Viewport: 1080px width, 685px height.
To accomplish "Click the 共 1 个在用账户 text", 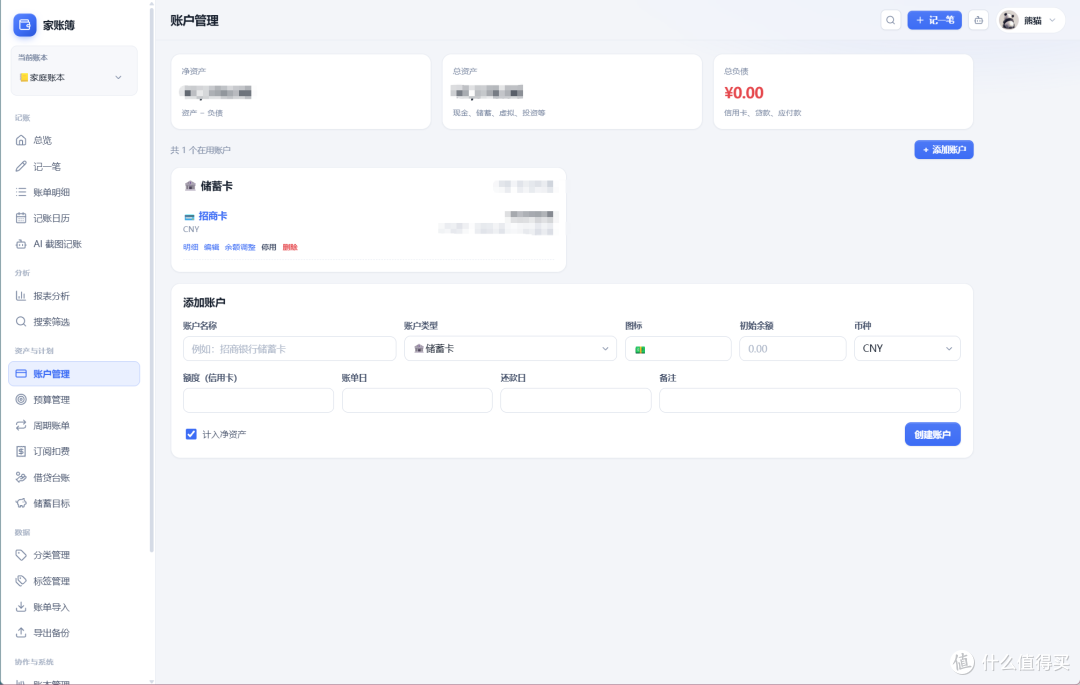I will click(x=200, y=150).
